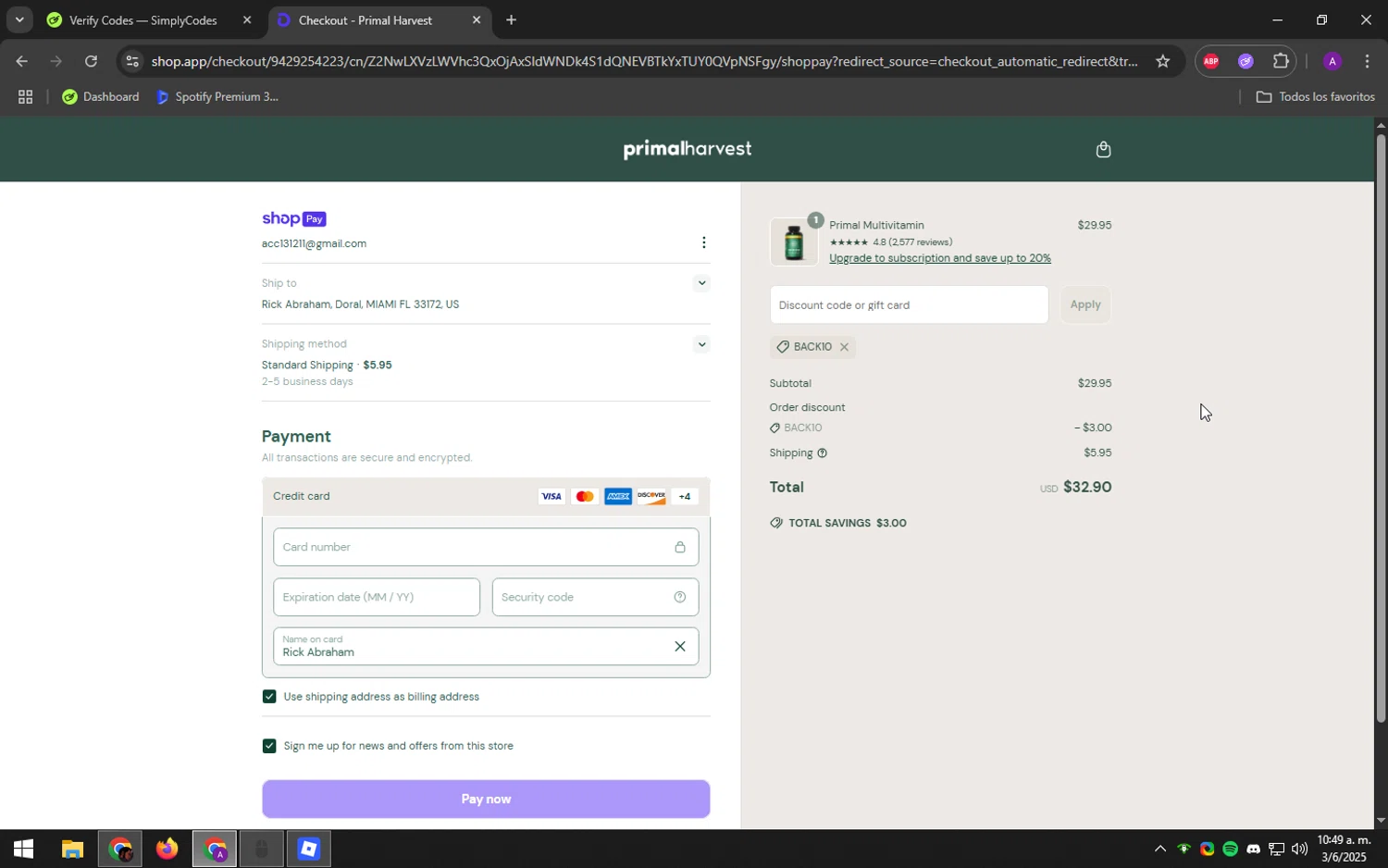Viewport: 1388px width, 868px height.
Task: Open the Dashboard bookmark
Action: 100,97
